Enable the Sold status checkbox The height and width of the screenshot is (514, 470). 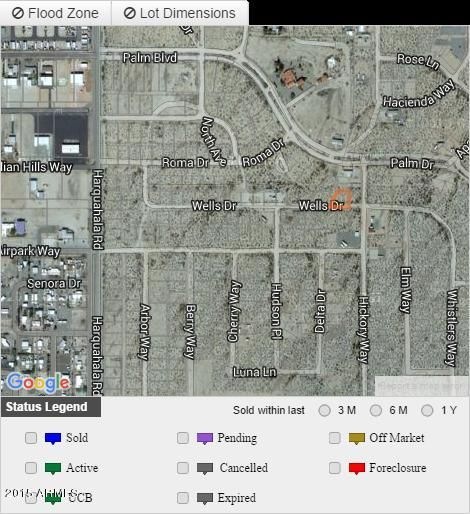(31, 438)
